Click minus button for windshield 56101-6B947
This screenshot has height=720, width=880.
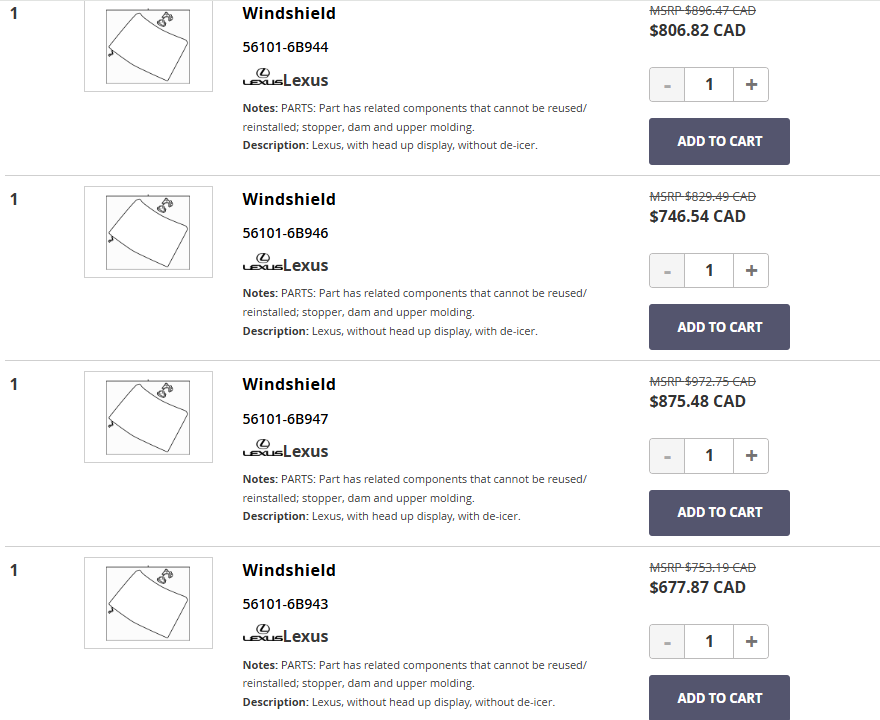pyautogui.click(x=667, y=456)
